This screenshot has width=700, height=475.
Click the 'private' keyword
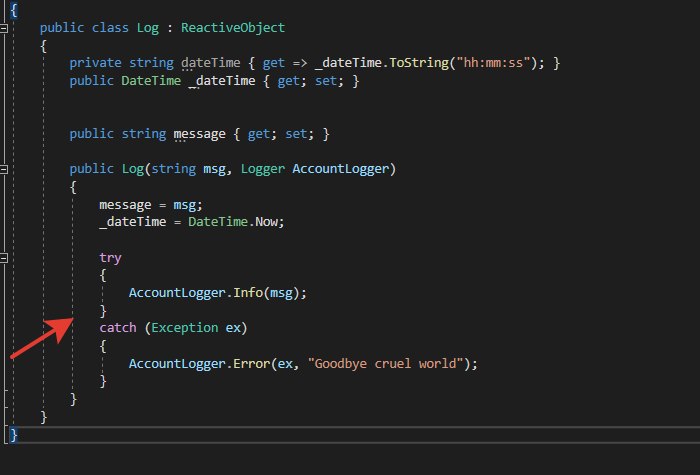[x=96, y=63]
